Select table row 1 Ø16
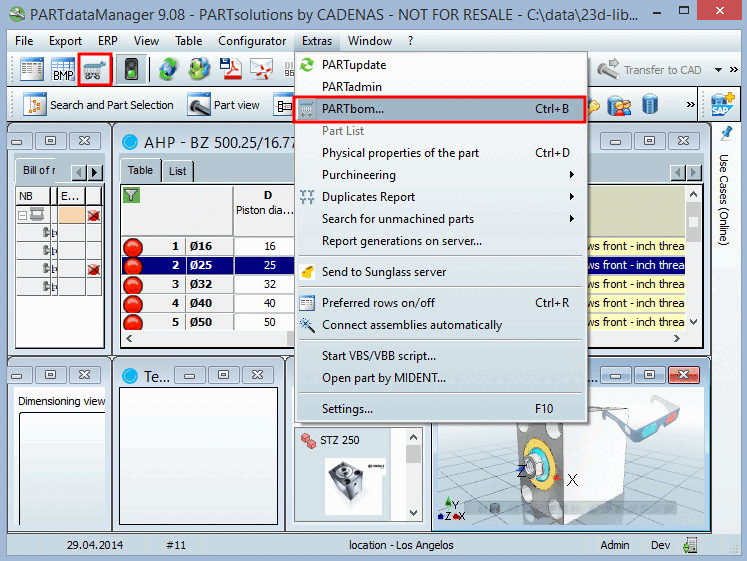747x561 pixels. (x=208, y=246)
